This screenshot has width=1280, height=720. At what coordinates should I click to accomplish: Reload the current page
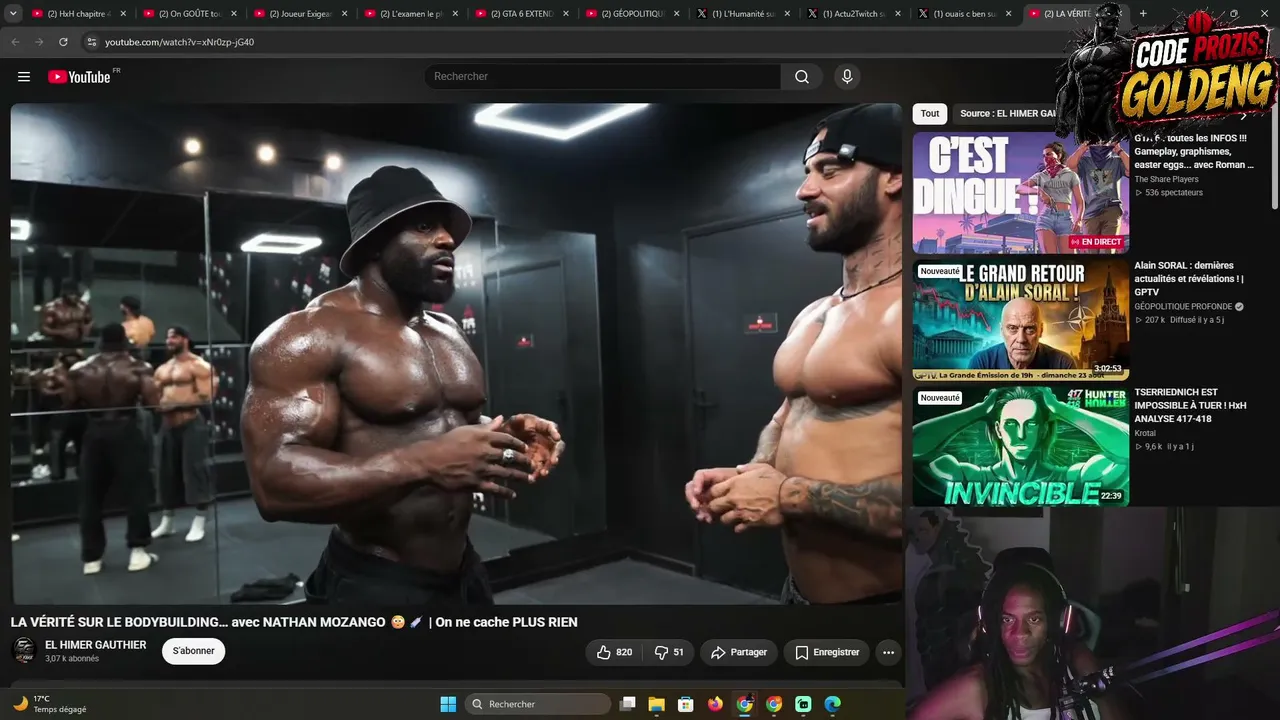[x=63, y=42]
